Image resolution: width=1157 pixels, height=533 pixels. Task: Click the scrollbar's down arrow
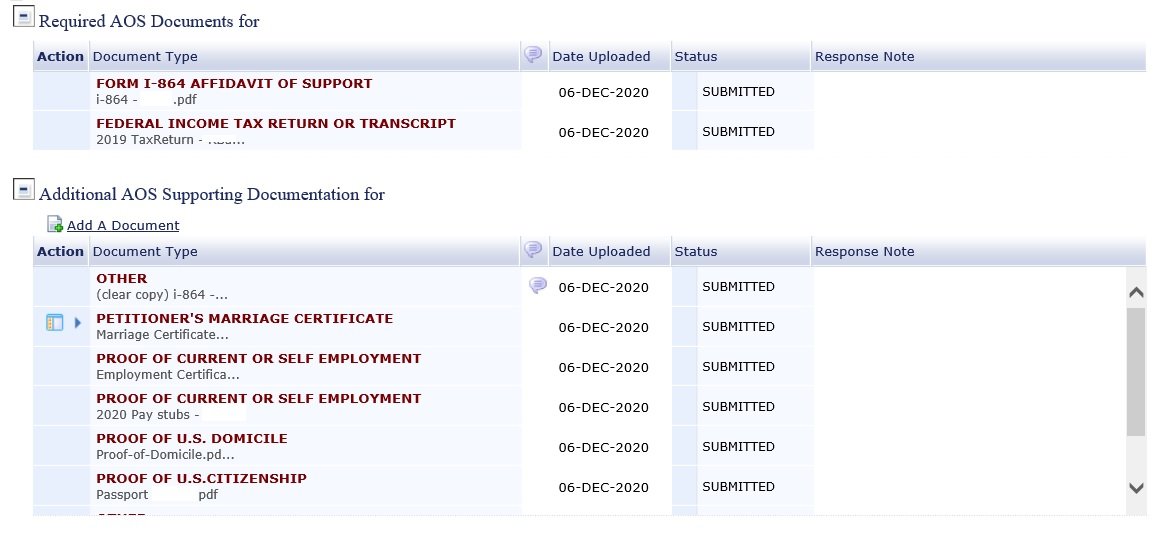[1136, 487]
